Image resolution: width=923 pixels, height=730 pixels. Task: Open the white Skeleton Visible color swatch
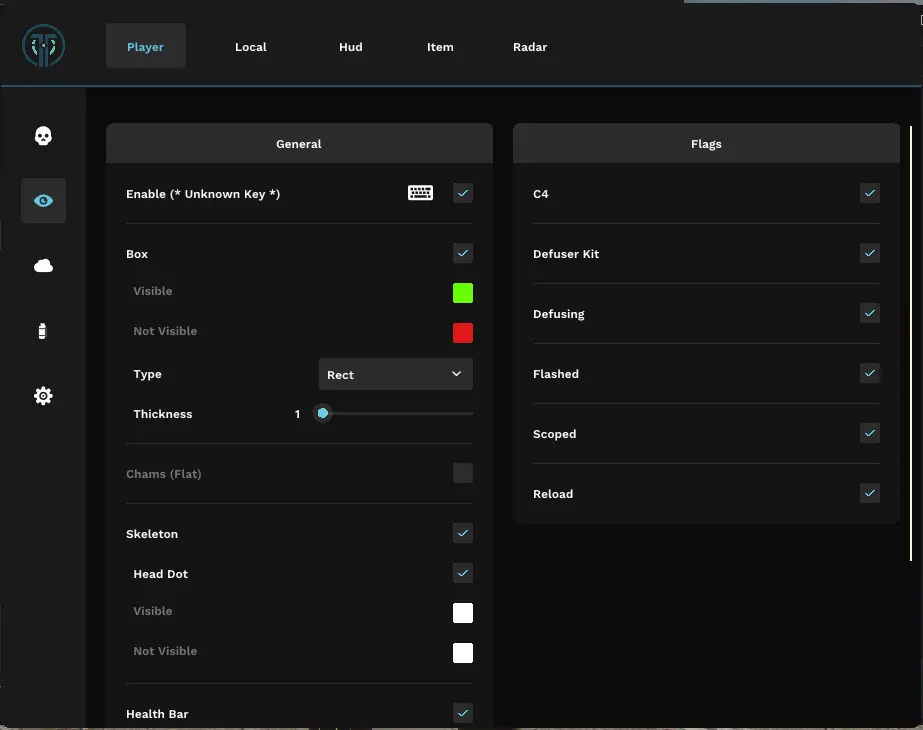point(463,613)
